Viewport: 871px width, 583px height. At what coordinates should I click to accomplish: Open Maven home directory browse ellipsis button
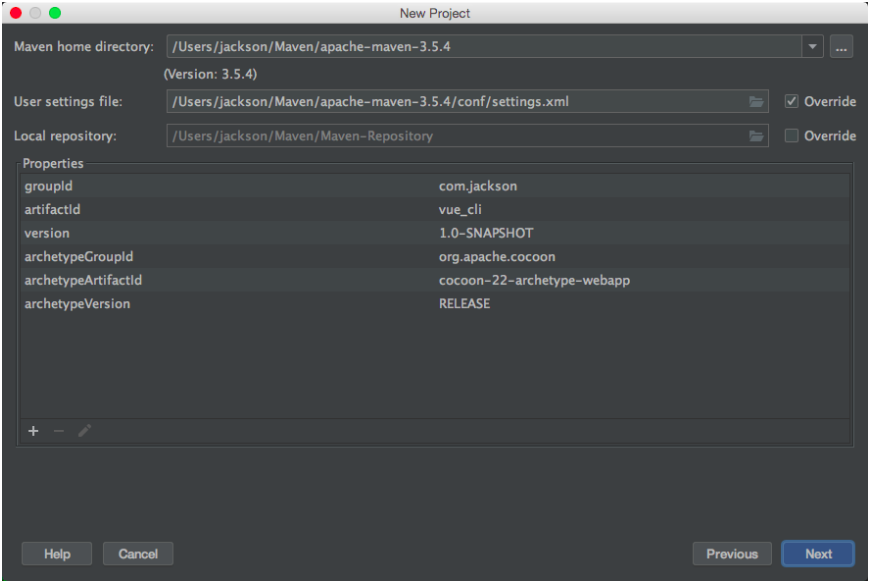coord(841,47)
